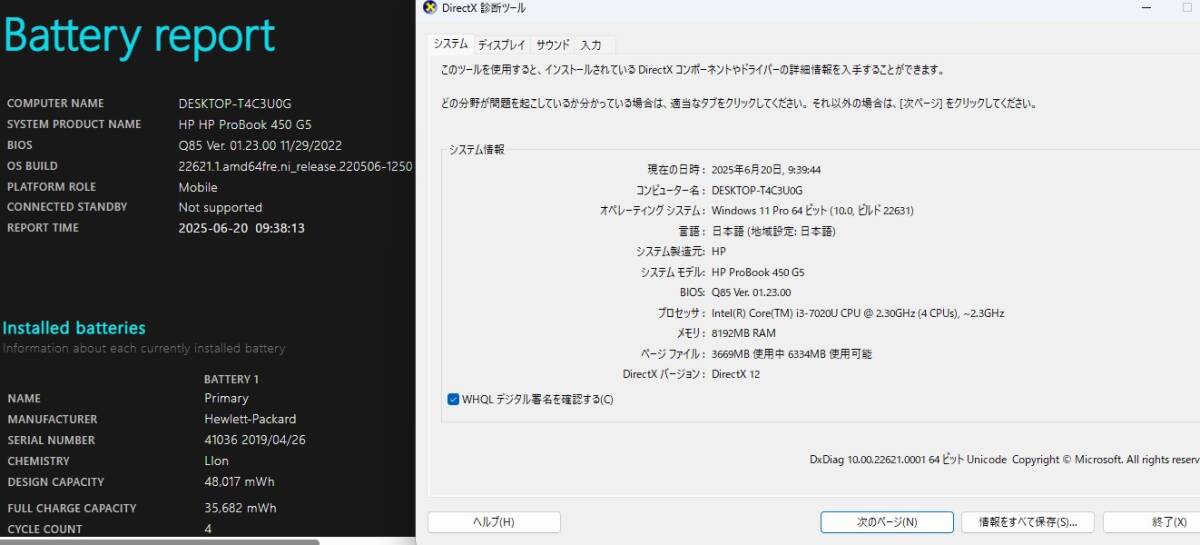1200x545 pixels.
Task: Select page file 3669MB 使用中 text
Action: pyautogui.click(x=791, y=354)
